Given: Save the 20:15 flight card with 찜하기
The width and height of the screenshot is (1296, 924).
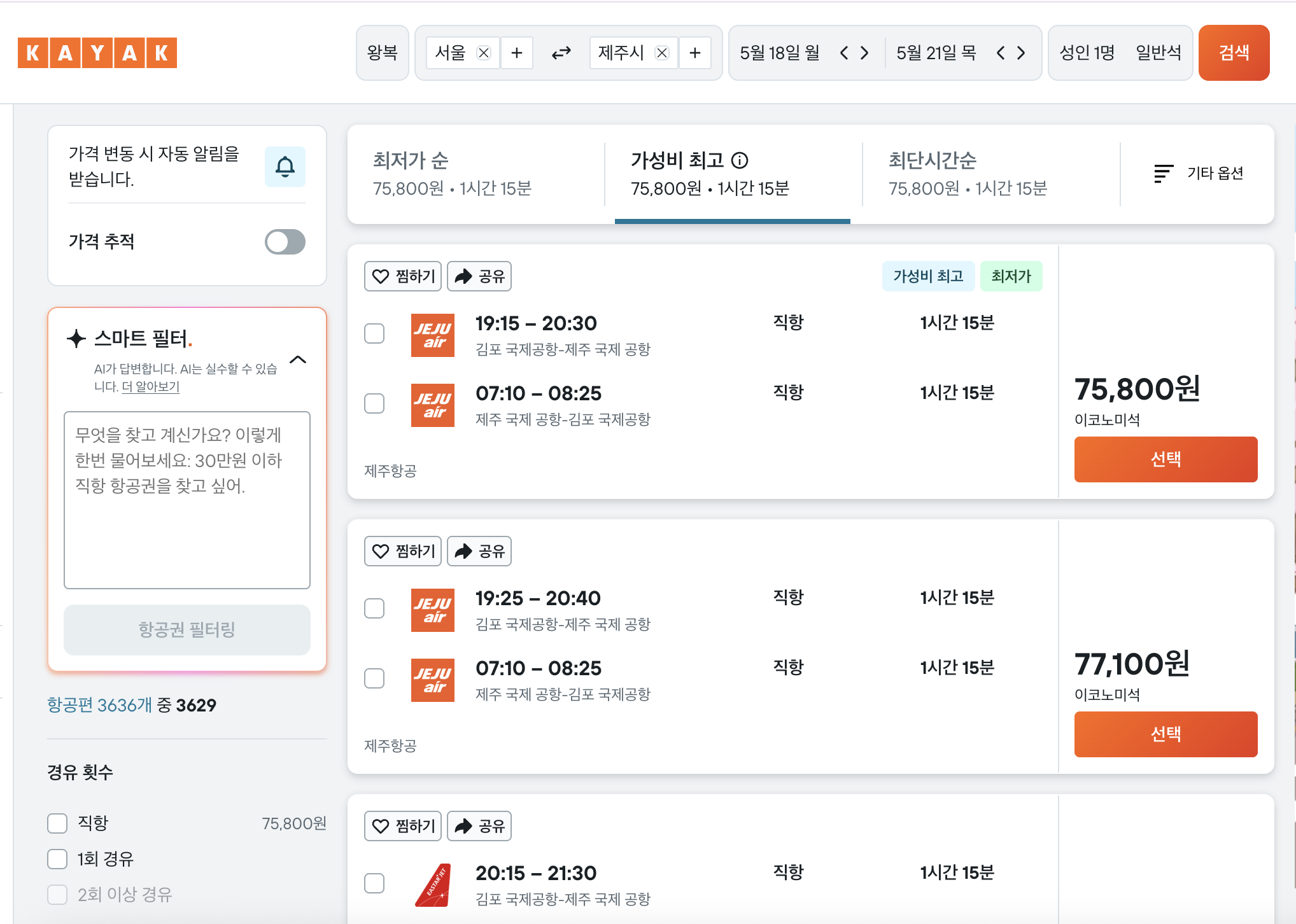Looking at the screenshot, I should [x=403, y=826].
